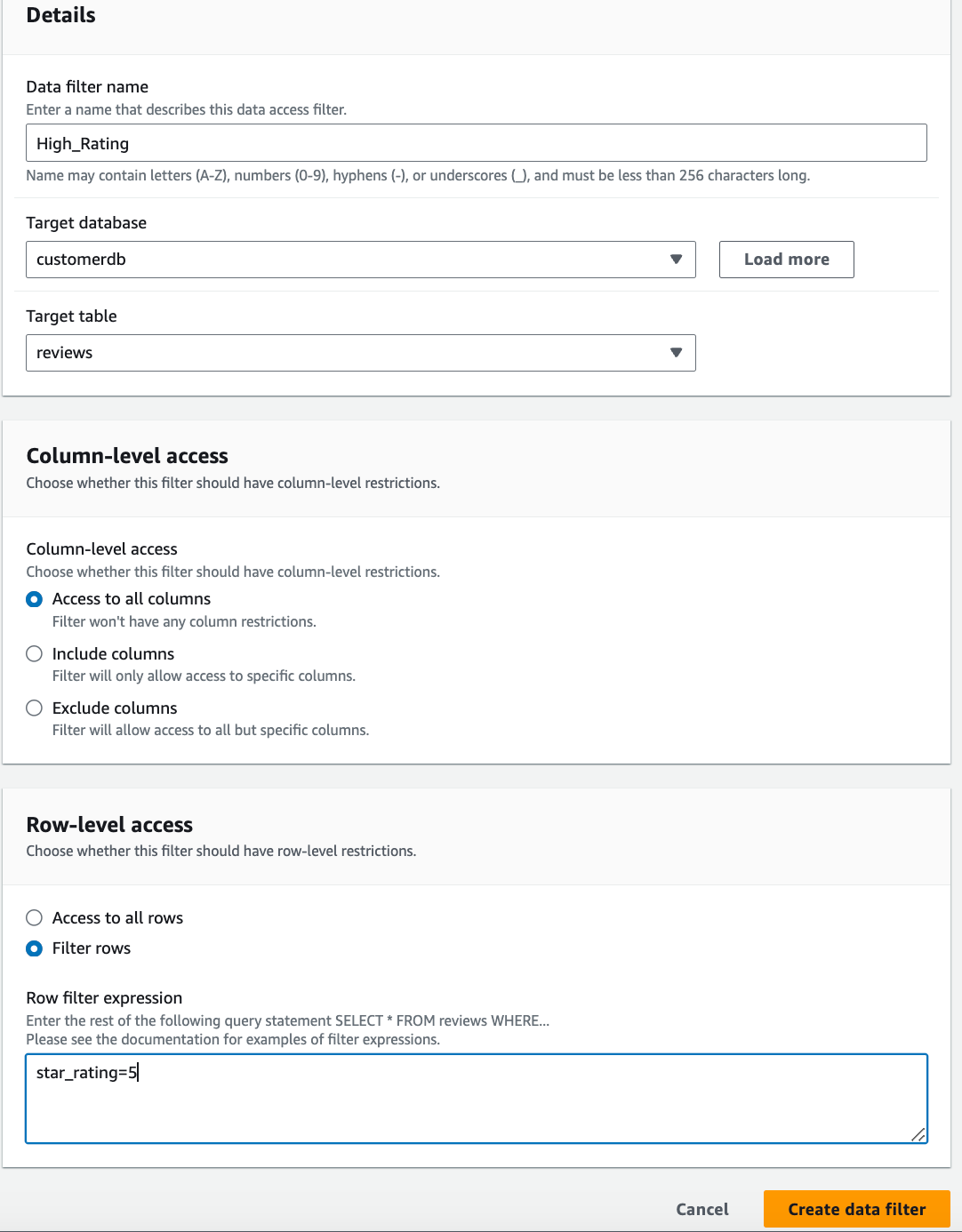Click the Row filter expression label

click(x=104, y=998)
